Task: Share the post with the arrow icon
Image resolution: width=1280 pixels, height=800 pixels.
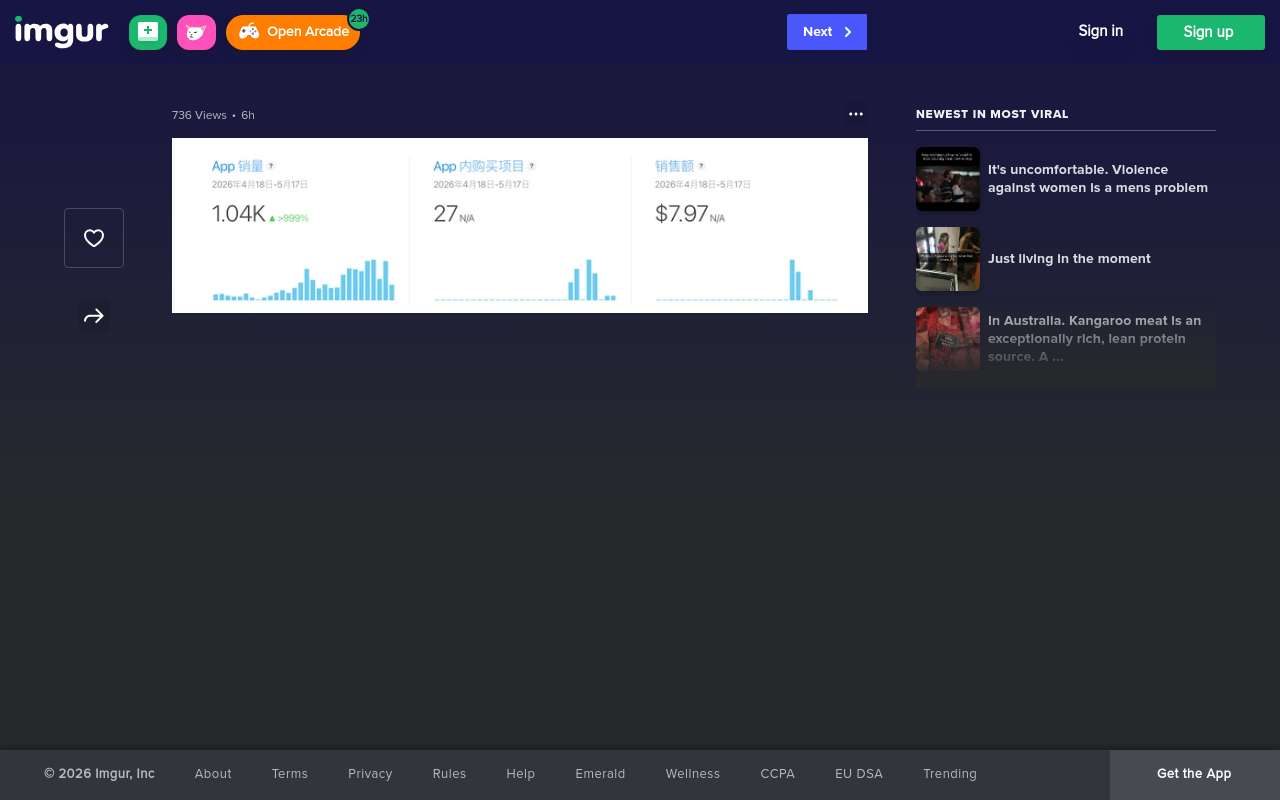Action: click(94, 317)
